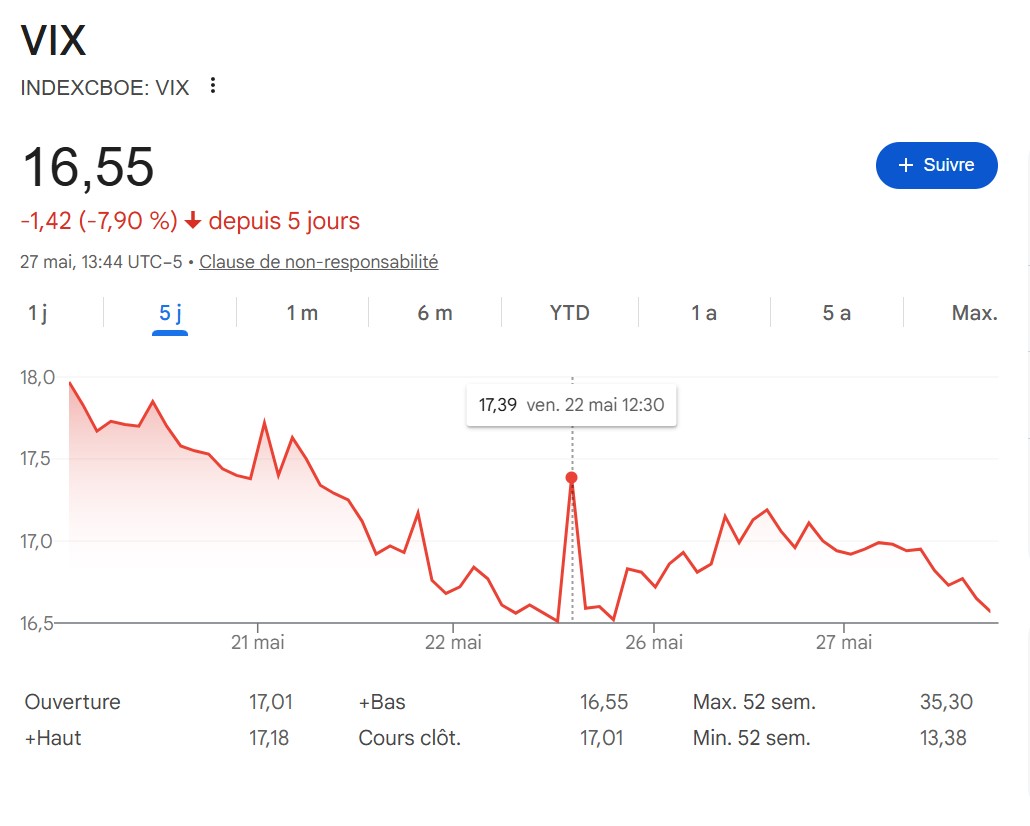Select the 1 a range tab
Viewport: 1030px width, 826px height.
coord(704,313)
